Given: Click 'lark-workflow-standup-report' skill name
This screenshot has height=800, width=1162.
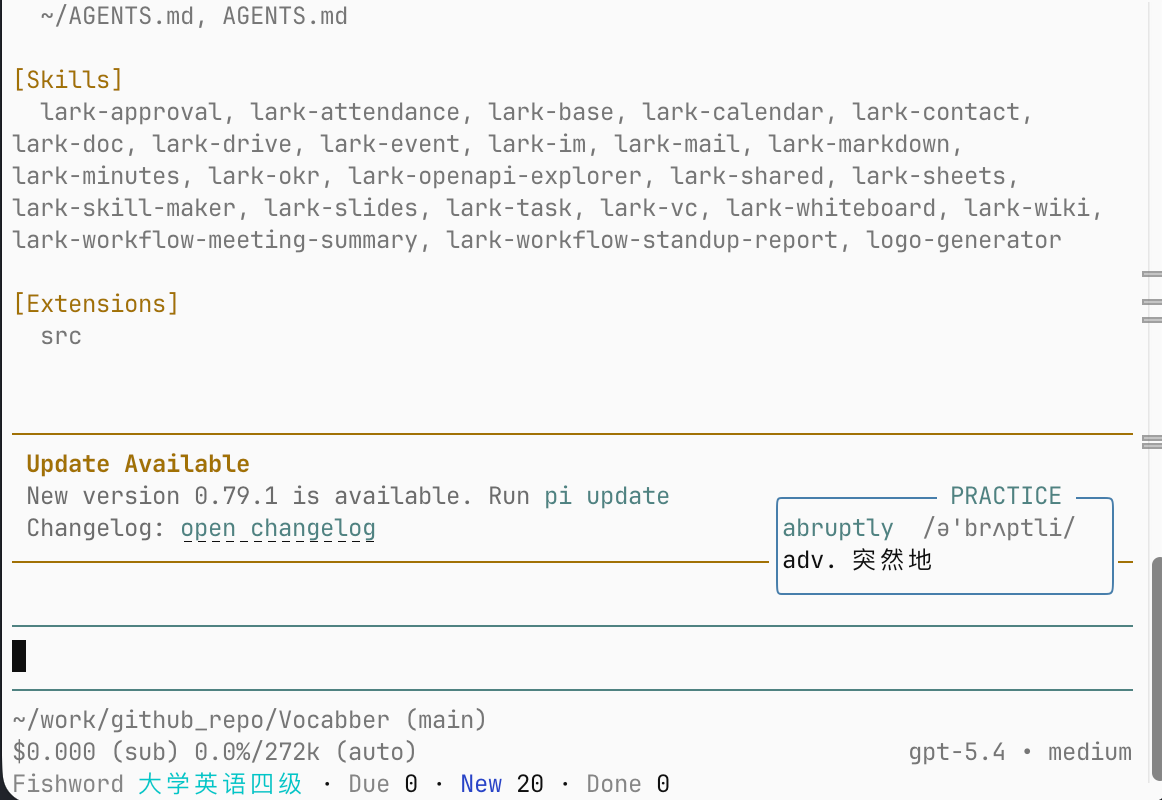Looking at the screenshot, I should [642, 240].
